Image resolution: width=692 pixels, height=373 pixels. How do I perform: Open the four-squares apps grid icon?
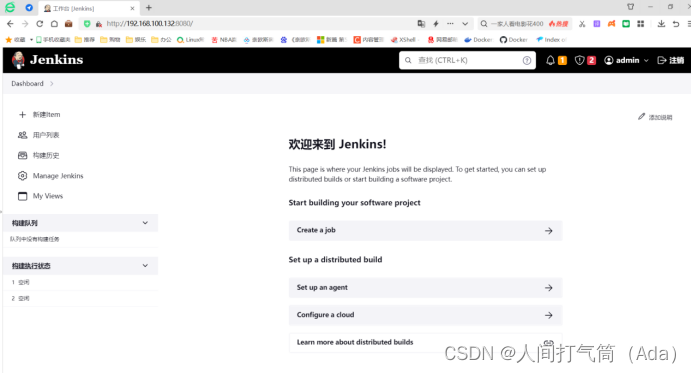[640, 24]
